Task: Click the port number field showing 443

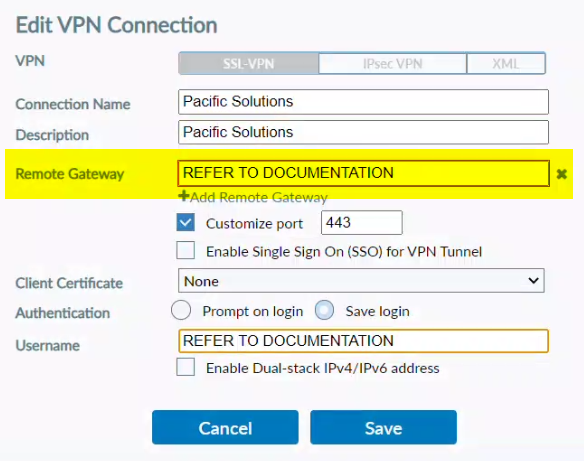Action: pyautogui.click(x=362, y=223)
